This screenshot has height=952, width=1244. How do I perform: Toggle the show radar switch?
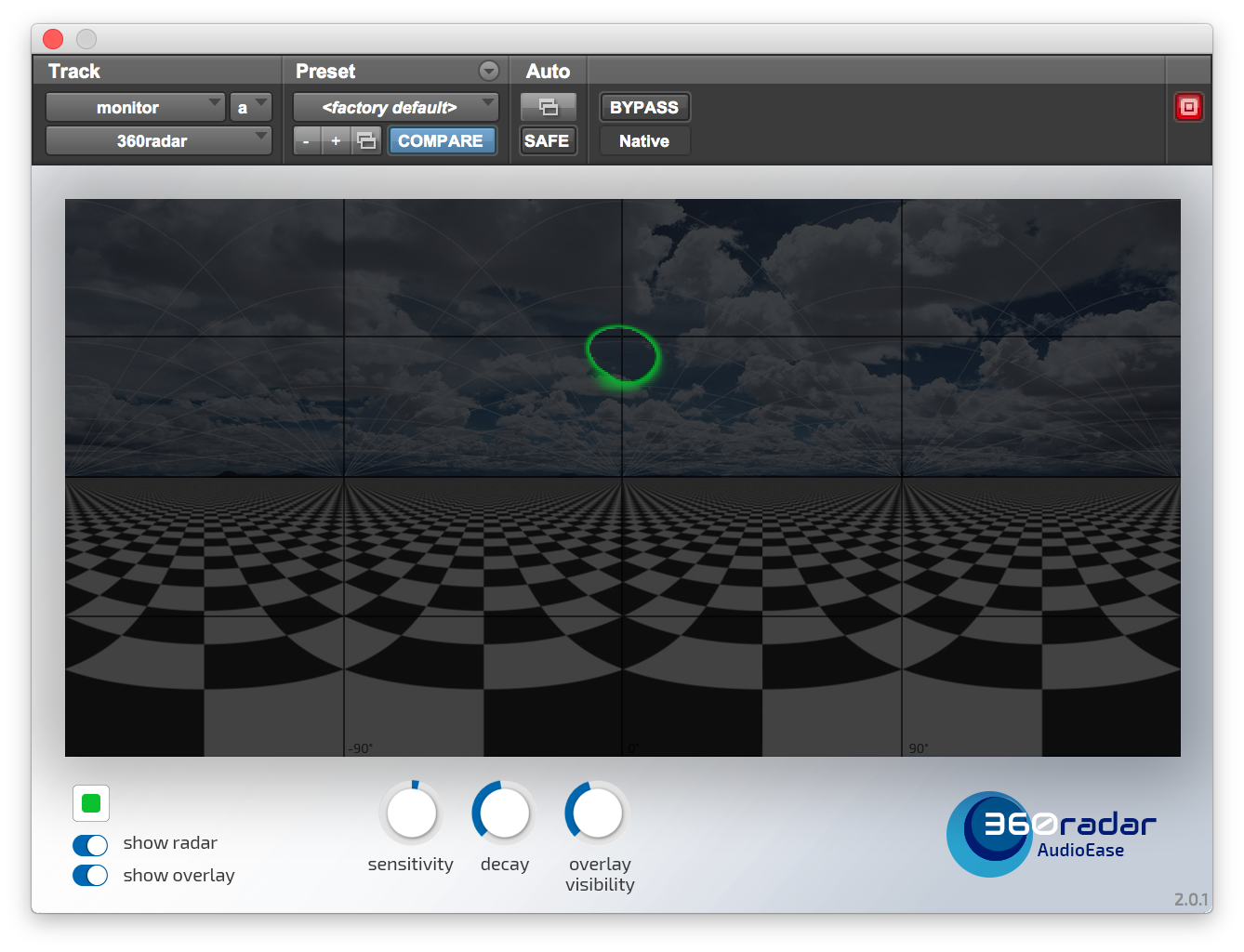(90, 844)
